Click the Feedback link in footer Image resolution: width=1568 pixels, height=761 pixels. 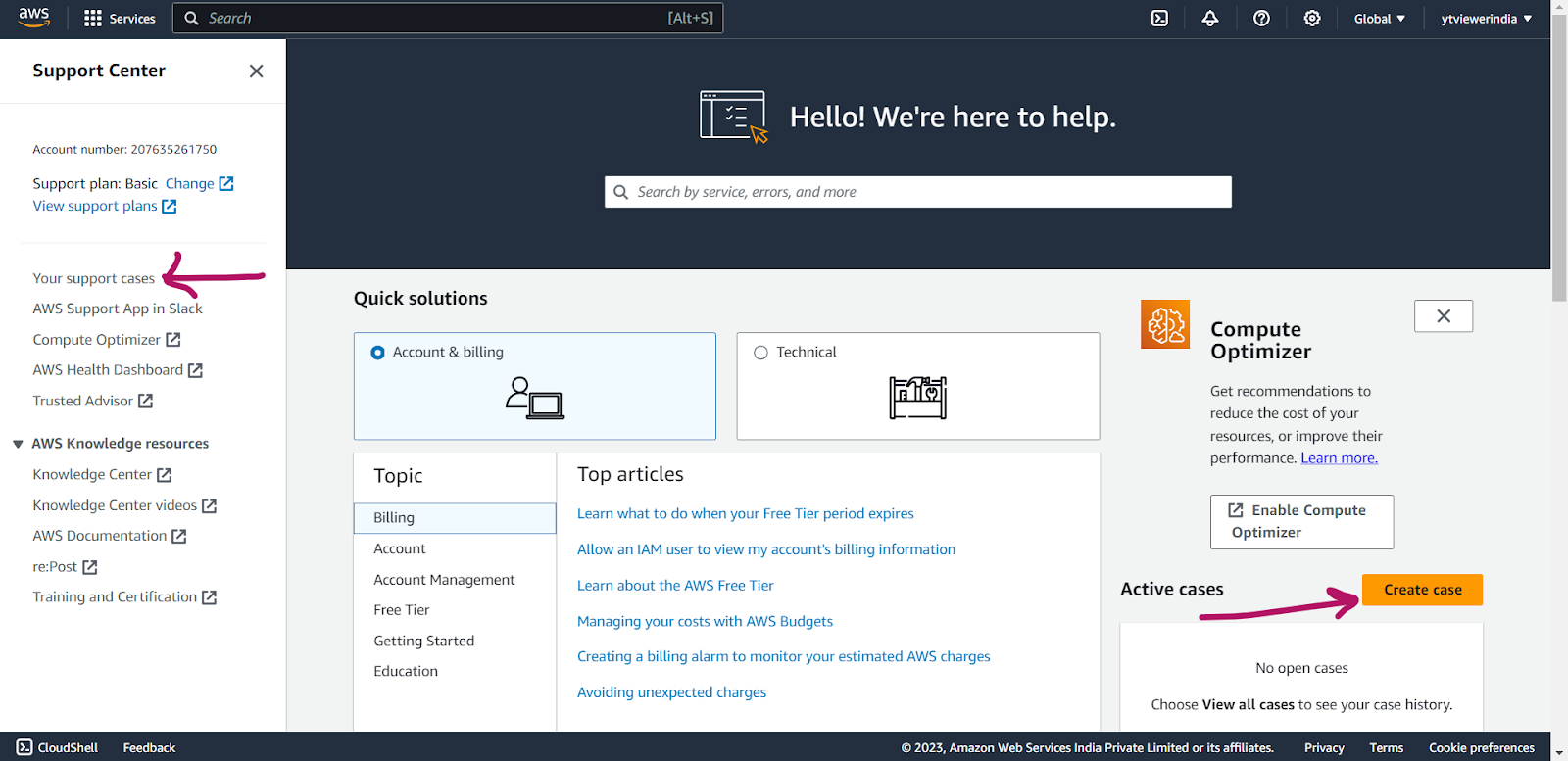click(x=149, y=747)
